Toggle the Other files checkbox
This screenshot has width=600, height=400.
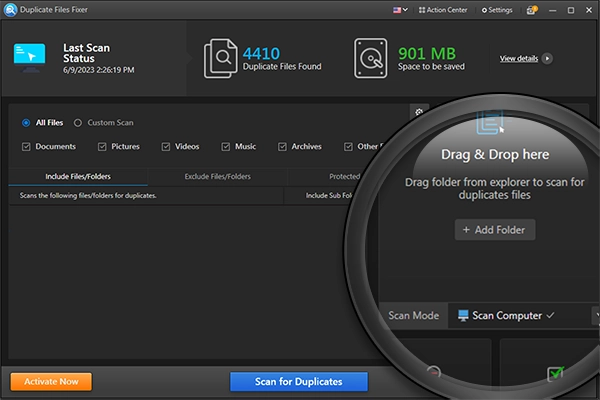coord(348,147)
